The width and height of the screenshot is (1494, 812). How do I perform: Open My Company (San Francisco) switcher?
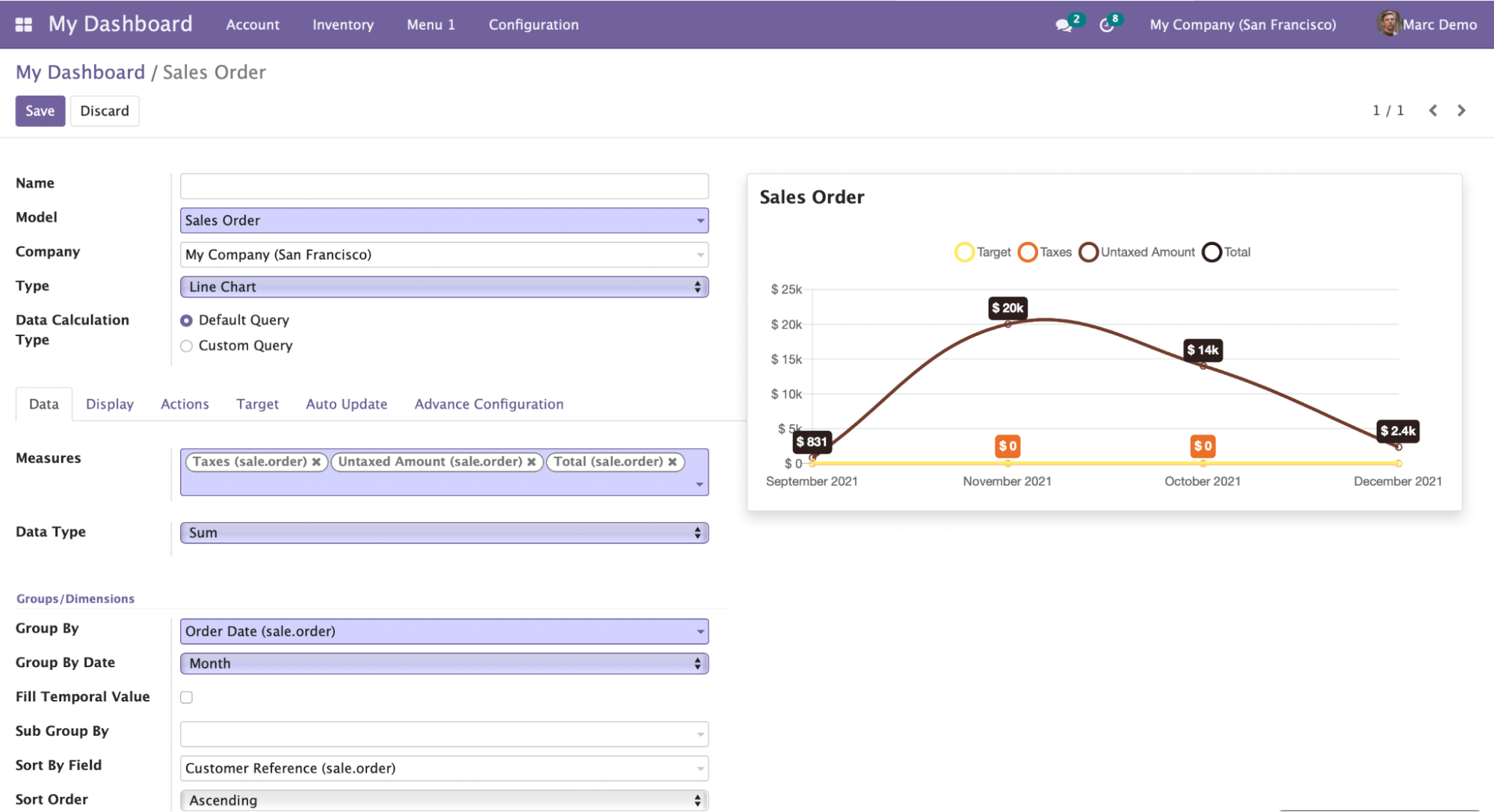point(1243,25)
